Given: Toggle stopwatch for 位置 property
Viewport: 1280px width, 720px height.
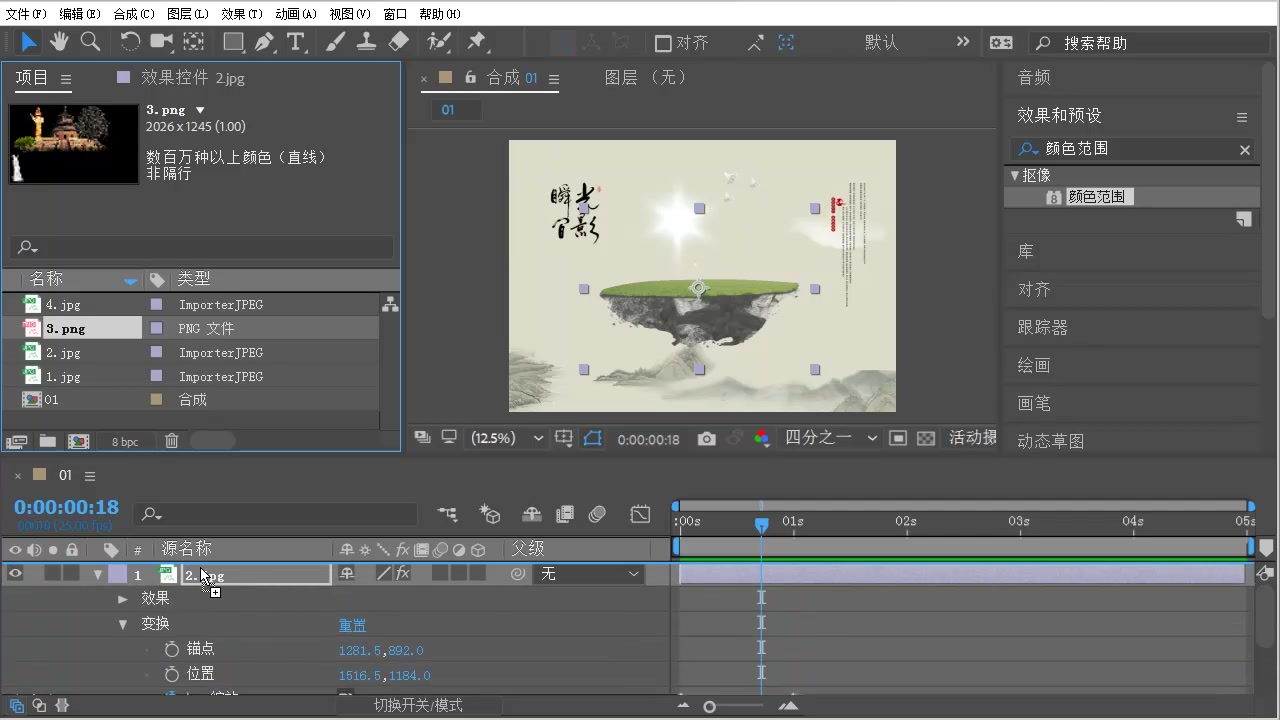Looking at the screenshot, I should [171, 675].
